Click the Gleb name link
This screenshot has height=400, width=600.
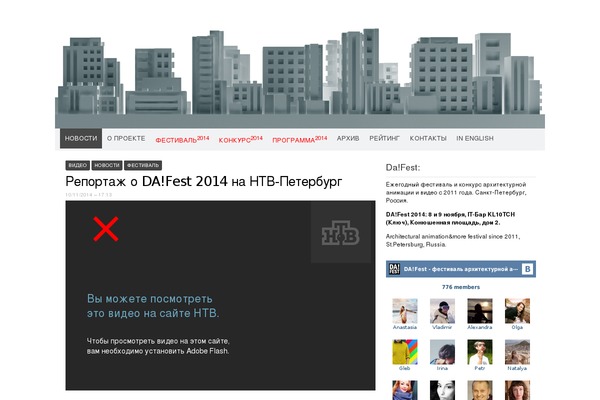pos(405,368)
